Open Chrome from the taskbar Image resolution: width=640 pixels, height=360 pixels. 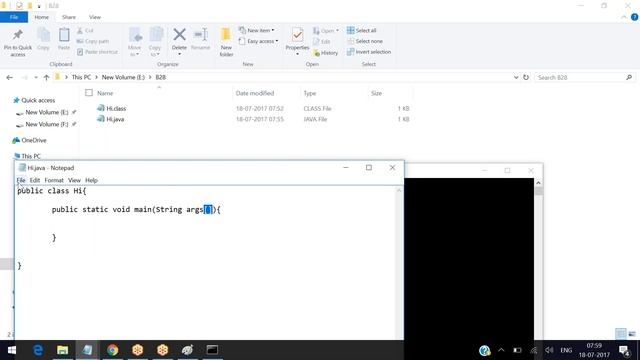(x=112, y=350)
